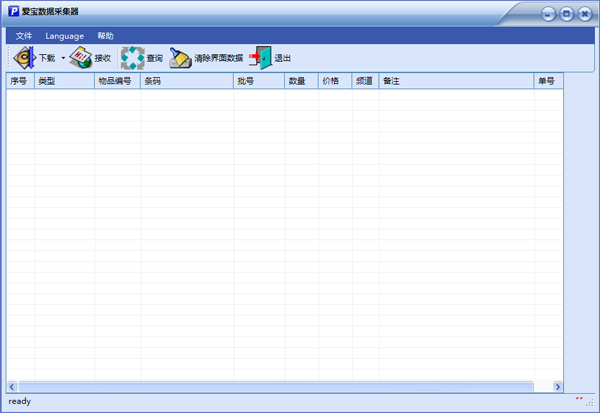Click the Query (查询) toolbar icon
This screenshot has height=413, width=600.
(x=133, y=58)
